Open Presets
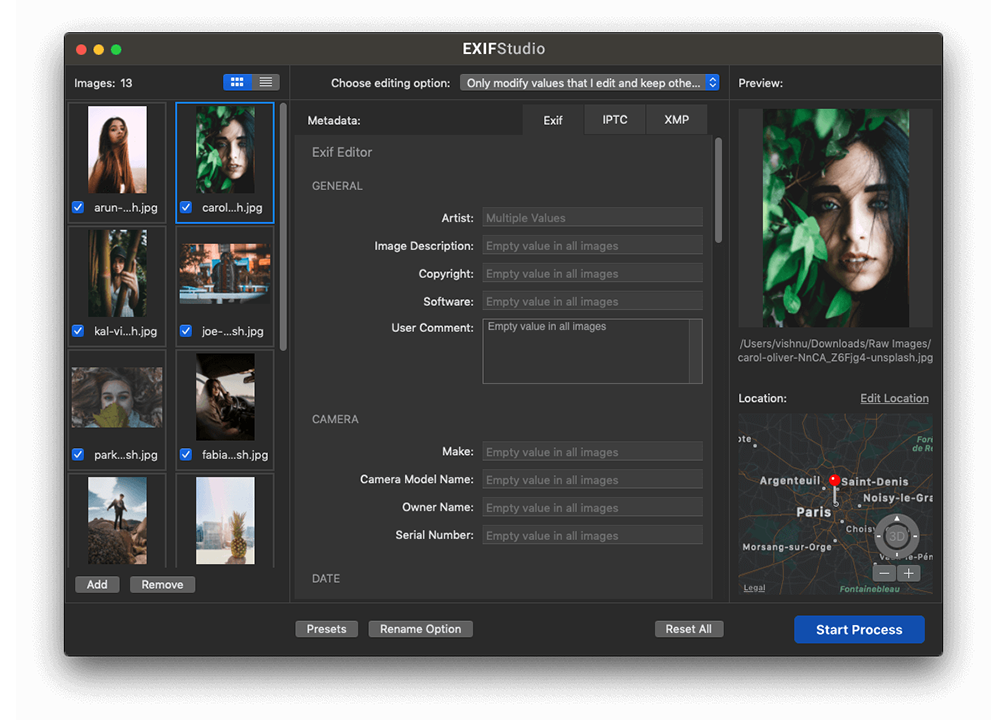The height and width of the screenshot is (720, 1008). [x=327, y=629]
